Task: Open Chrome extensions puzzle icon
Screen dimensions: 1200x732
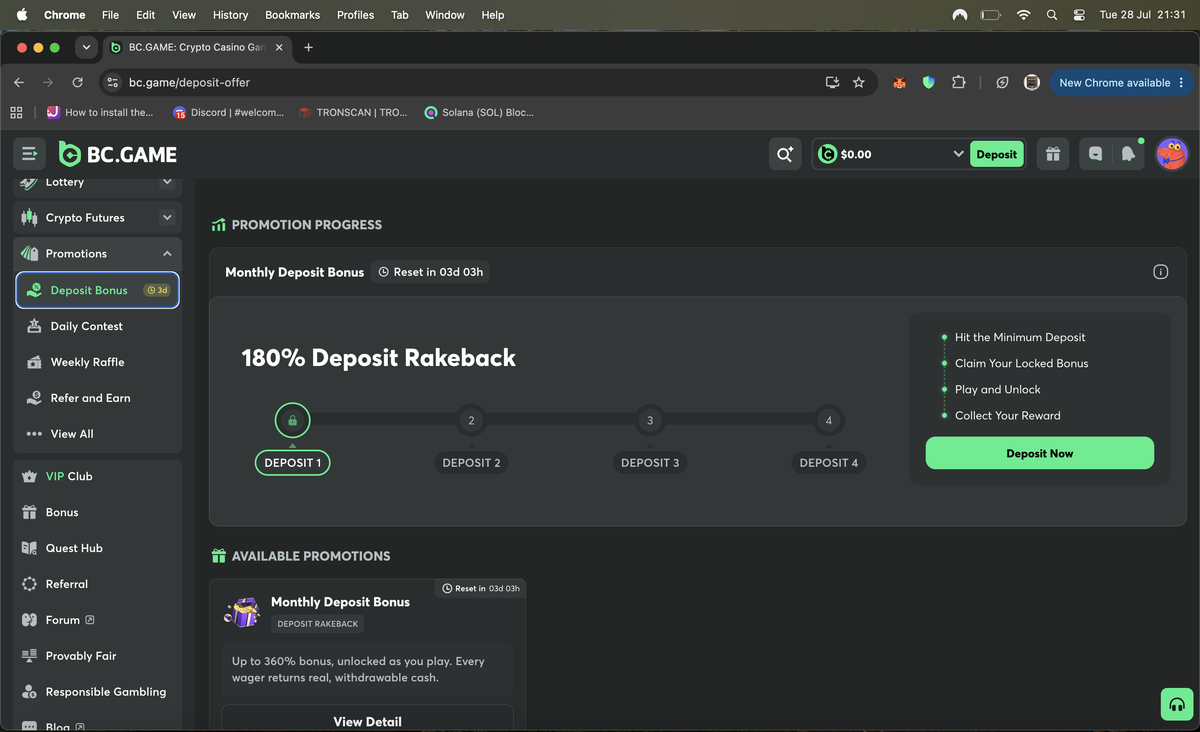Action: pyautogui.click(x=958, y=83)
